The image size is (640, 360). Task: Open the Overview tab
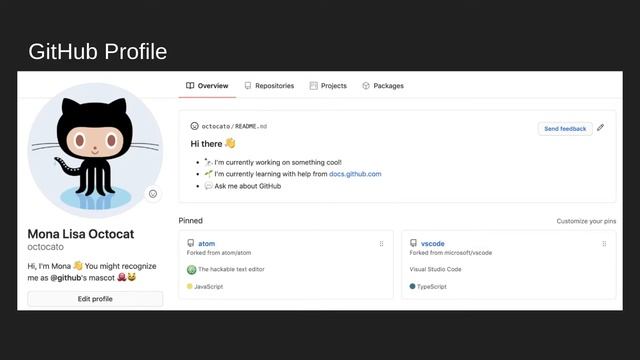tap(207, 86)
